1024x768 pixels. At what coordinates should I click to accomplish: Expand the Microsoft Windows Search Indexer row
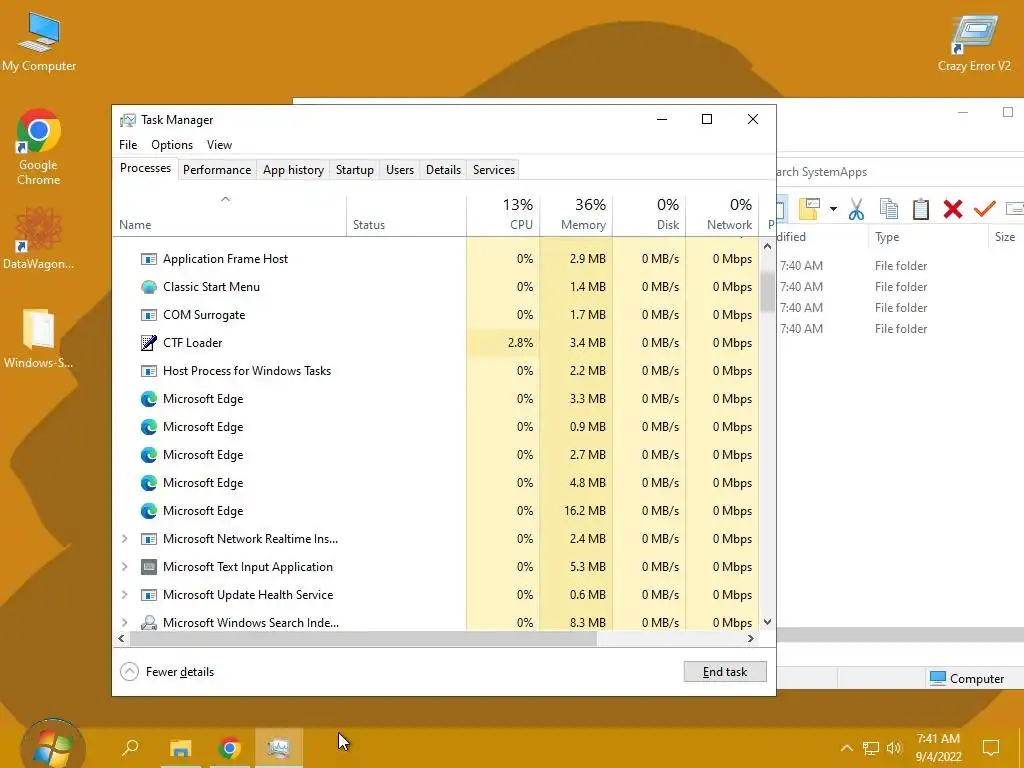pos(124,622)
